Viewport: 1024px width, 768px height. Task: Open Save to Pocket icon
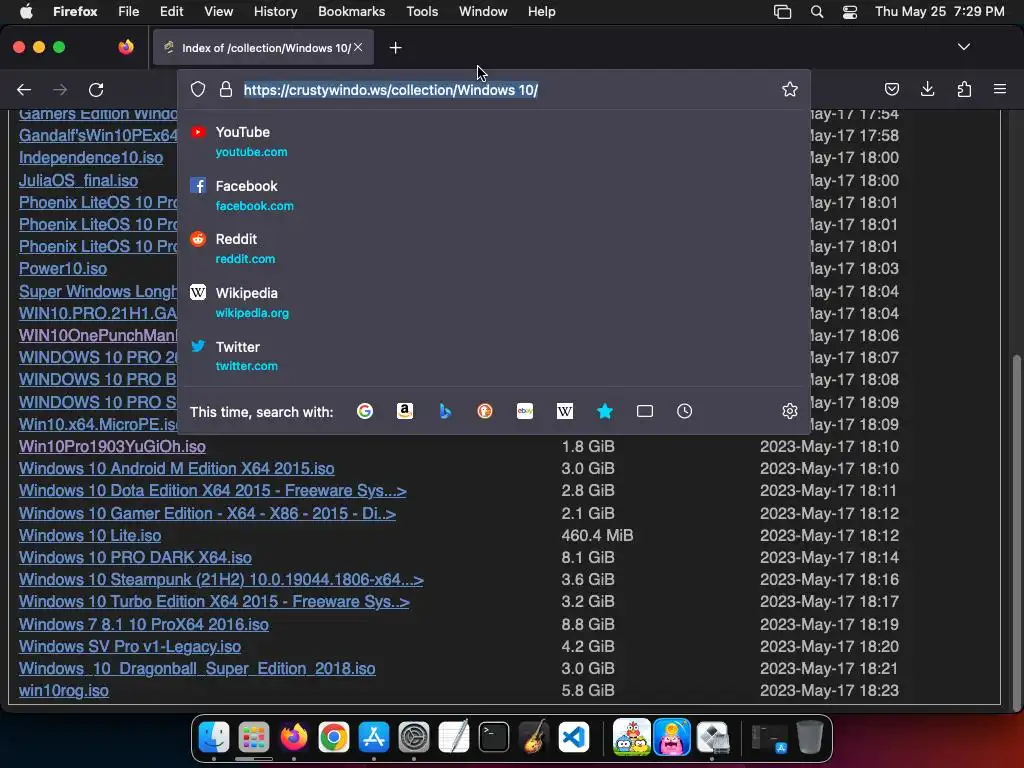click(891, 89)
